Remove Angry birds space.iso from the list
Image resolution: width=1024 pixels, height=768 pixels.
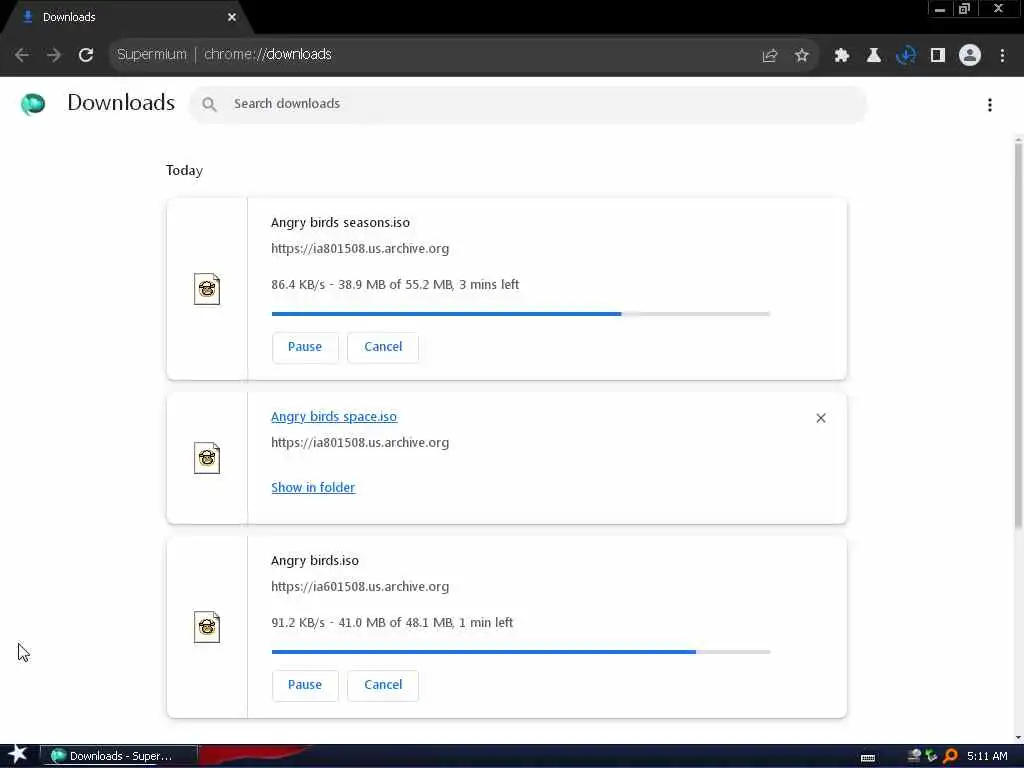(x=821, y=418)
